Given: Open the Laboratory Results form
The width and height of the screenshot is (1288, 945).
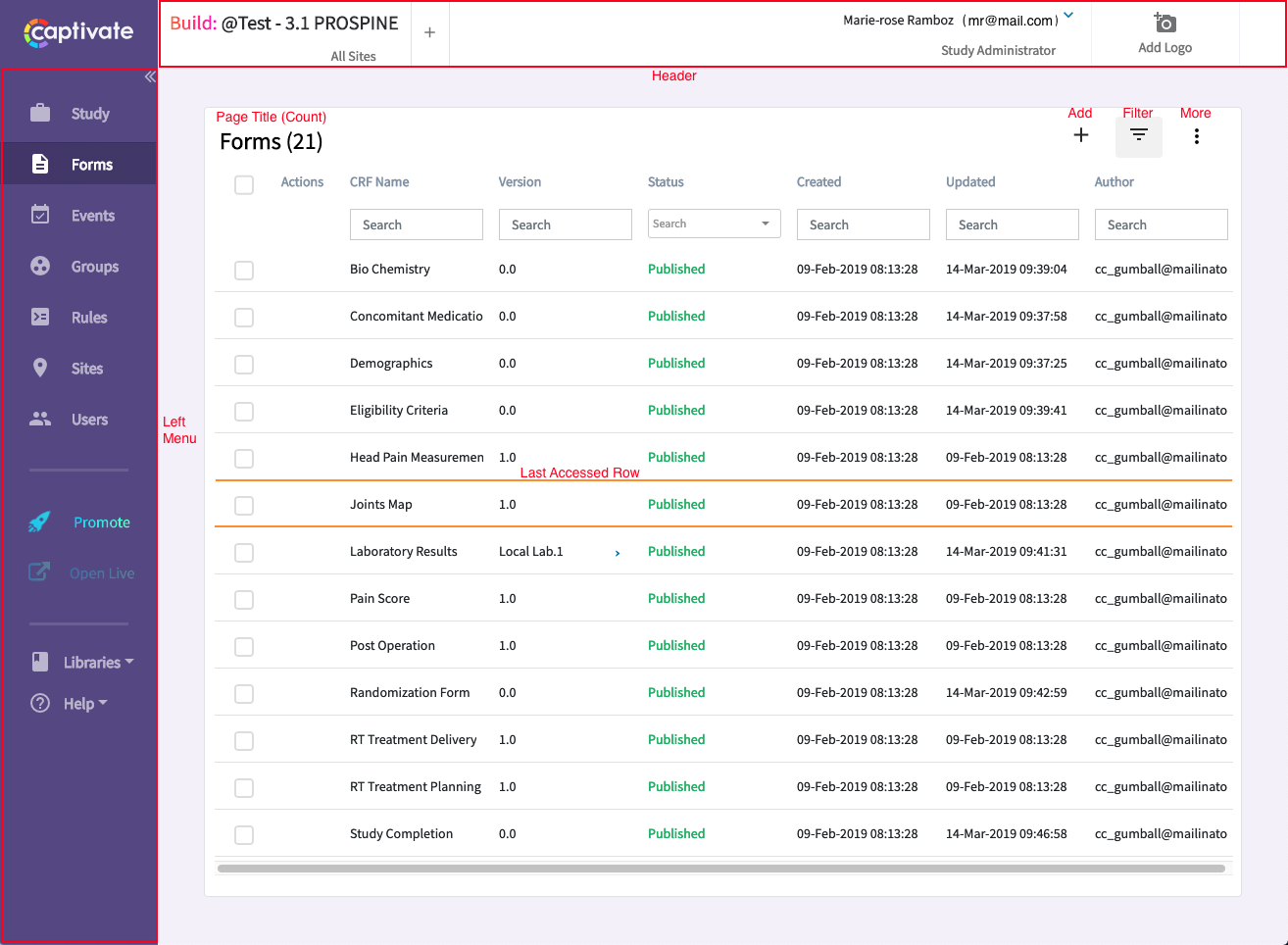Looking at the screenshot, I should [x=403, y=552].
